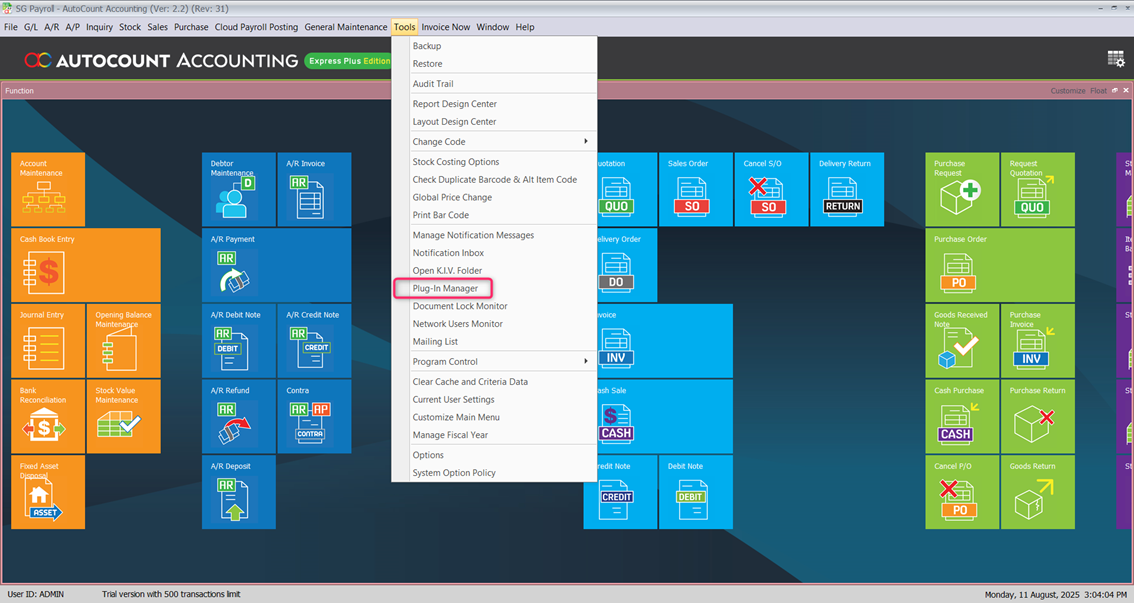Open the File menu
This screenshot has height=603, width=1134.
tap(11, 27)
